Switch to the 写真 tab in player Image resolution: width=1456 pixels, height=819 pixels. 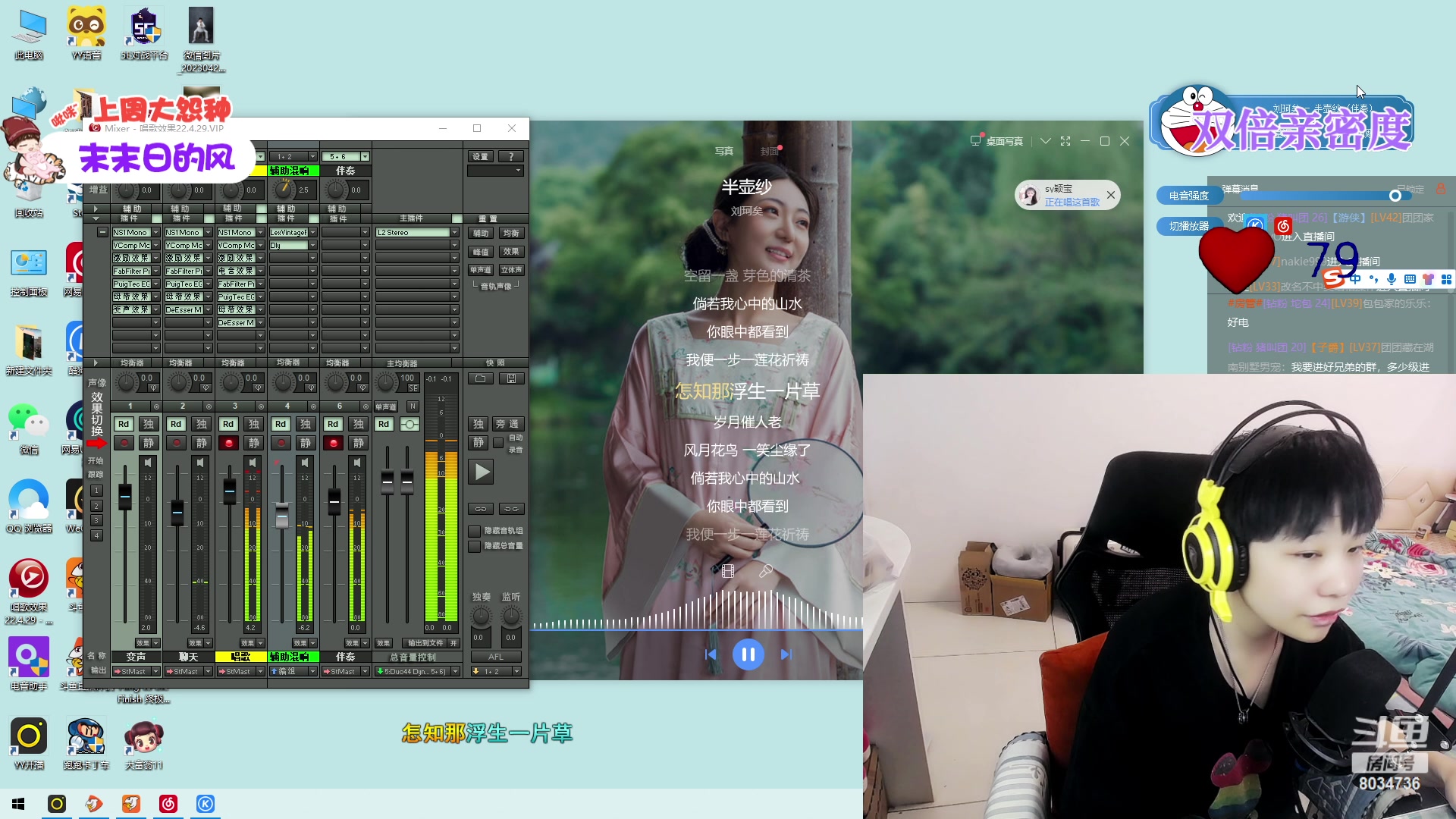724,151
